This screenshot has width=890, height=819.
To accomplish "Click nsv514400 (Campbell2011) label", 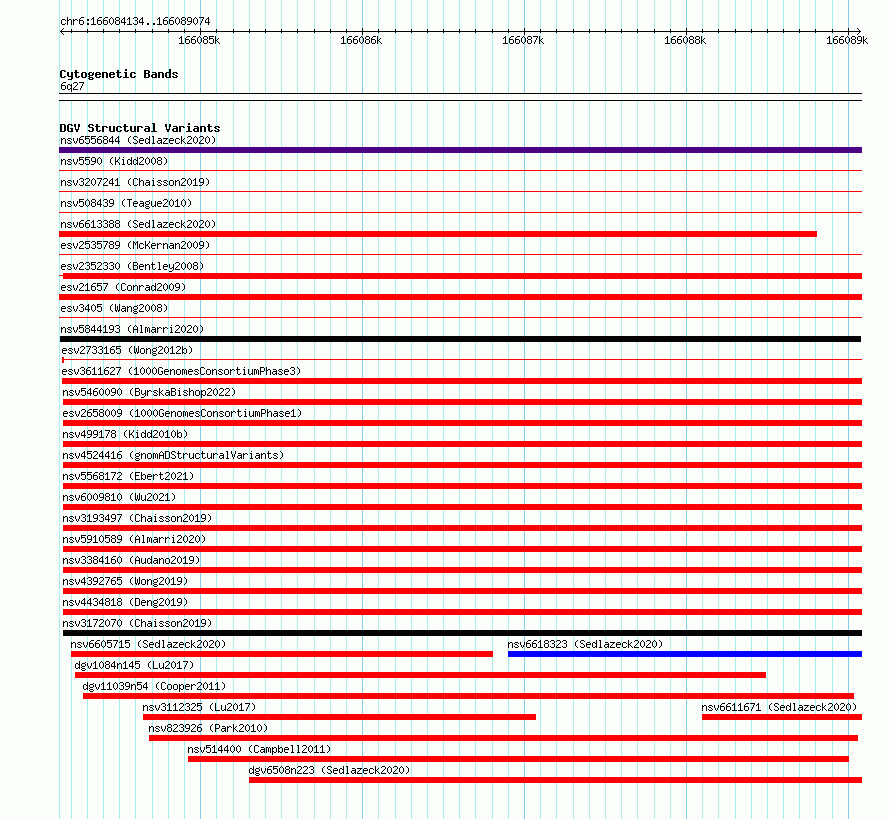I will (x=259, y=749).
